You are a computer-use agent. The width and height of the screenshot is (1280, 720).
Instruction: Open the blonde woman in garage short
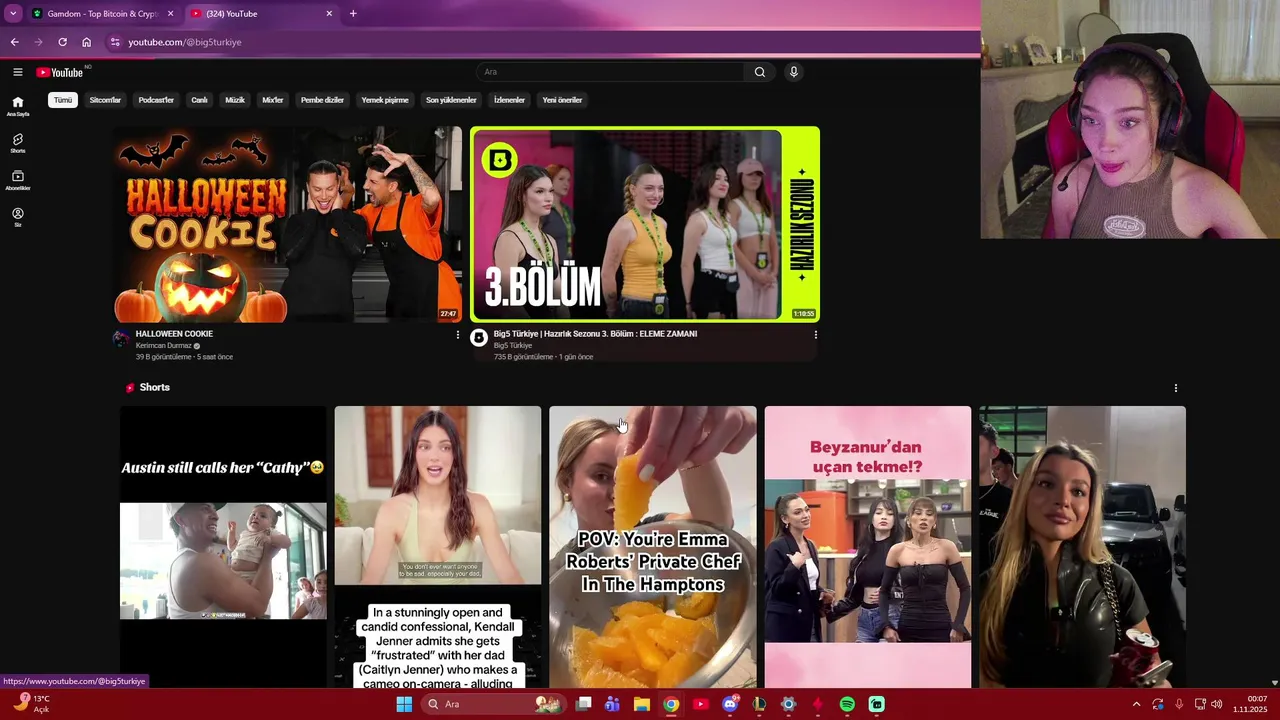1083,547
